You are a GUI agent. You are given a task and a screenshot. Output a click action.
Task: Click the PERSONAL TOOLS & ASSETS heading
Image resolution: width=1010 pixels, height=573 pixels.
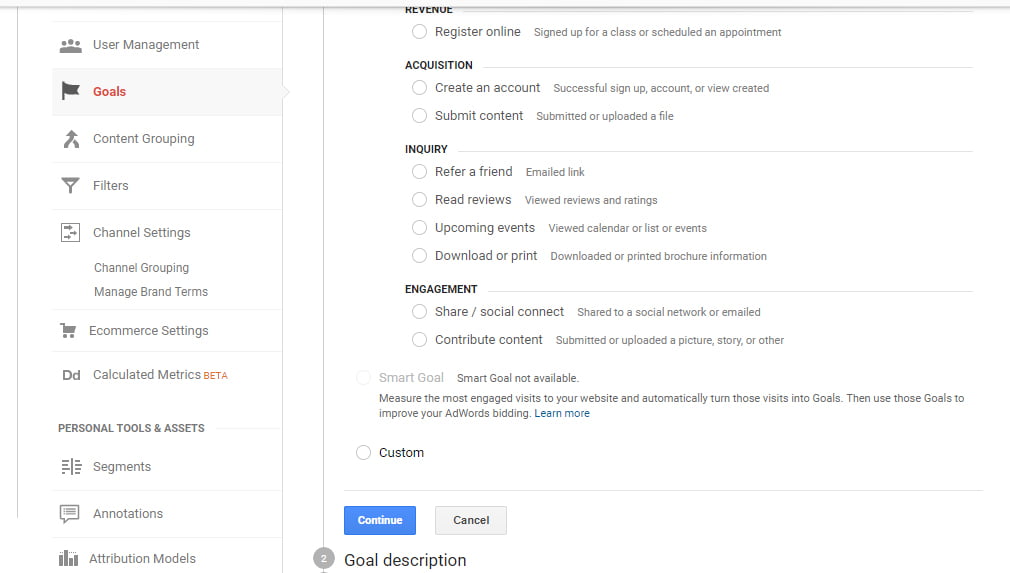coord(131,428)
